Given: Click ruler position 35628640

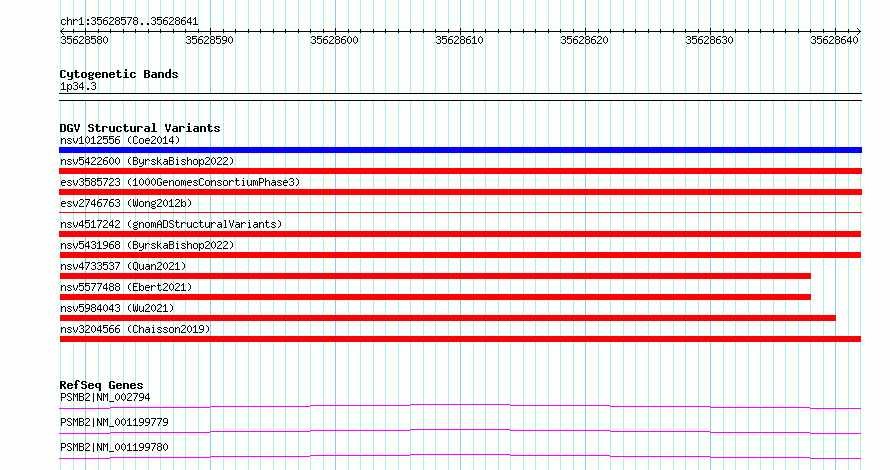Looking at the screenshot, I should (834, 40).
